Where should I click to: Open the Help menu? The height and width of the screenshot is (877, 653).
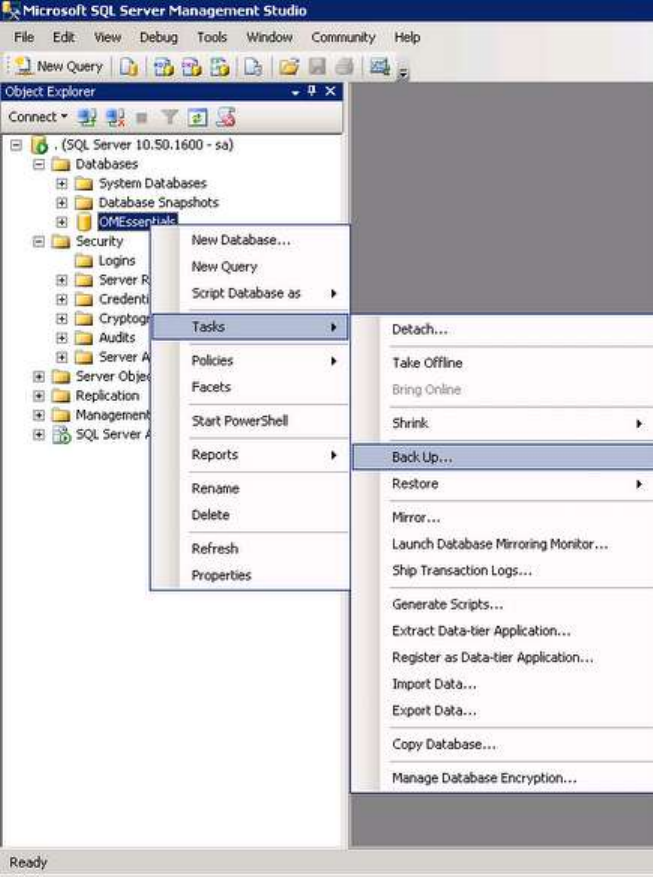point(407,37)
